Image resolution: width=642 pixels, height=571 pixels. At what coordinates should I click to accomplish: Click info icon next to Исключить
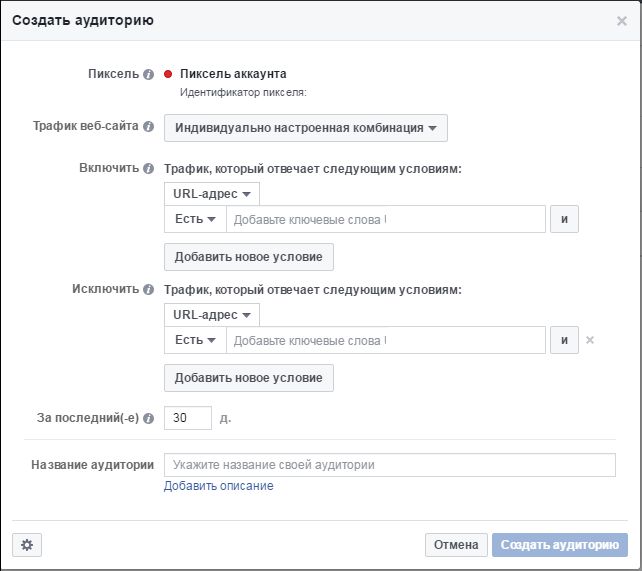click(148, 290)
